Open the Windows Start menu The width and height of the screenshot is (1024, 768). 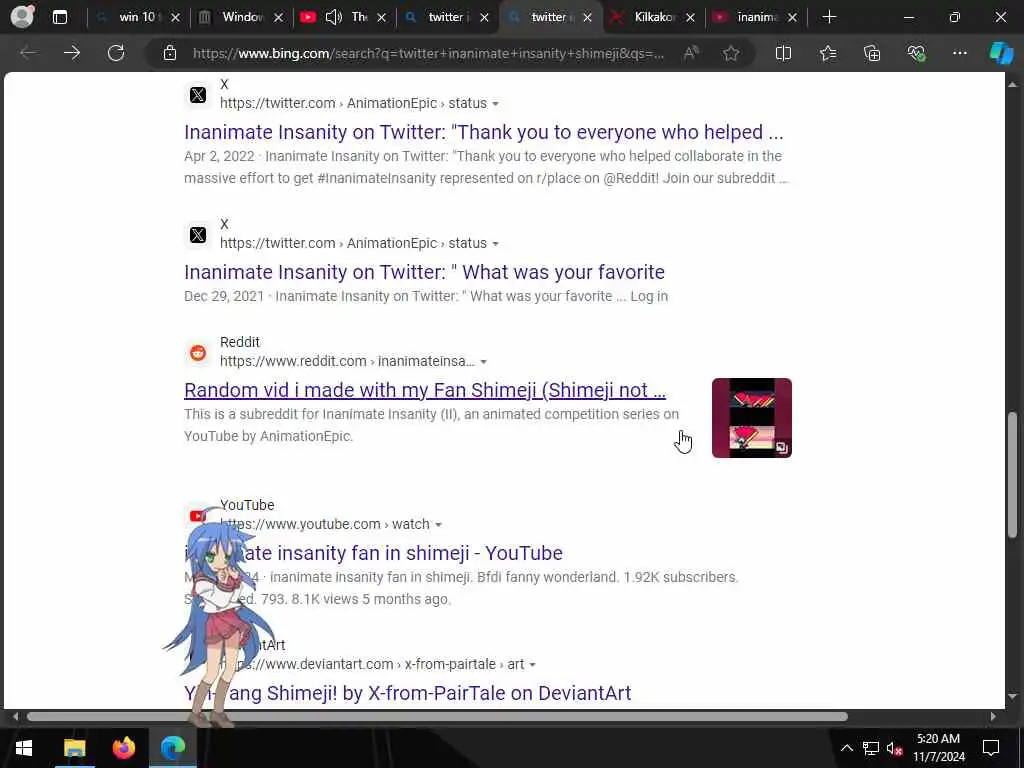tap(24, 748)
